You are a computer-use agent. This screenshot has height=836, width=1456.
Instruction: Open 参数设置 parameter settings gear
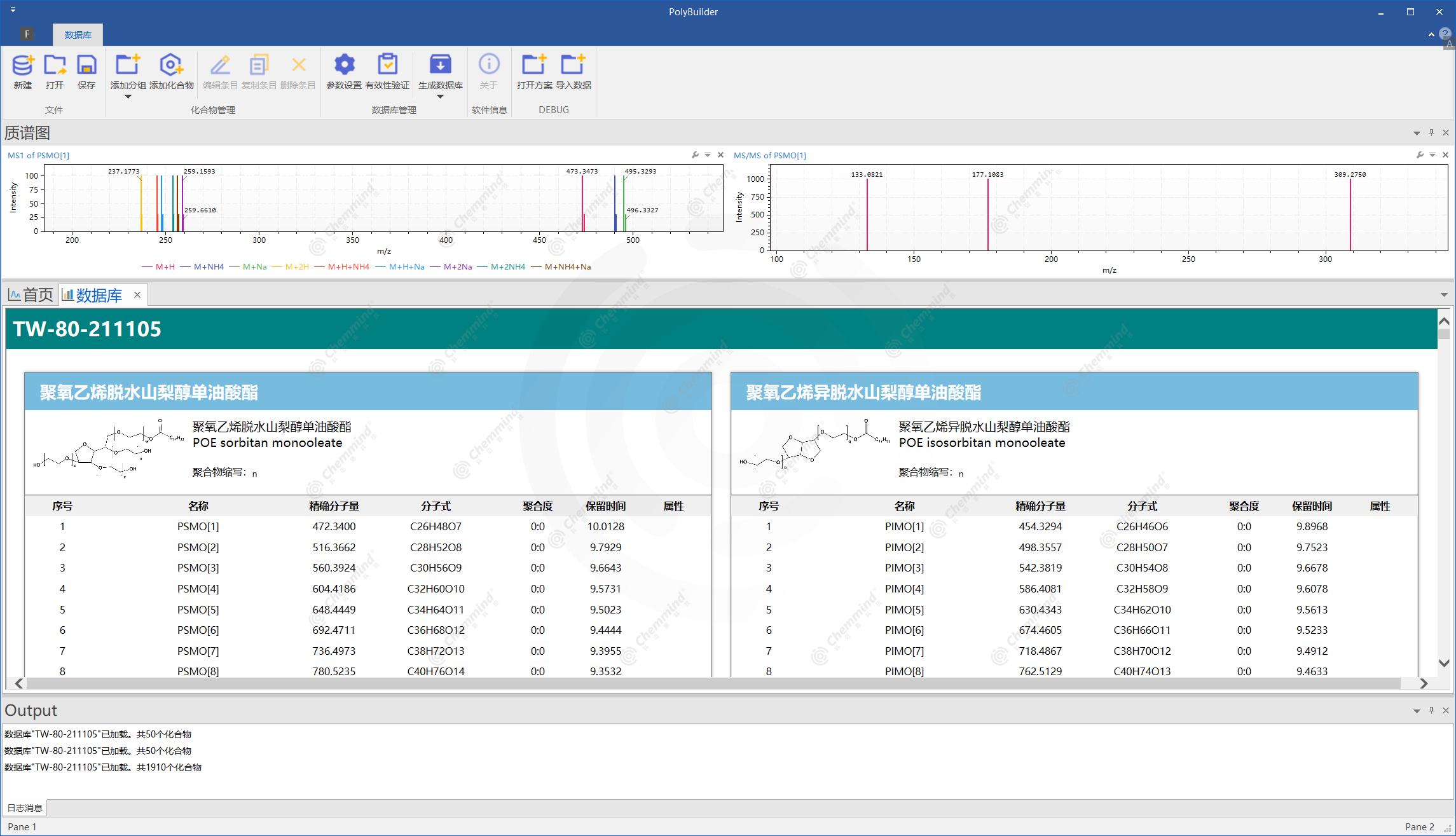[344, 65]
